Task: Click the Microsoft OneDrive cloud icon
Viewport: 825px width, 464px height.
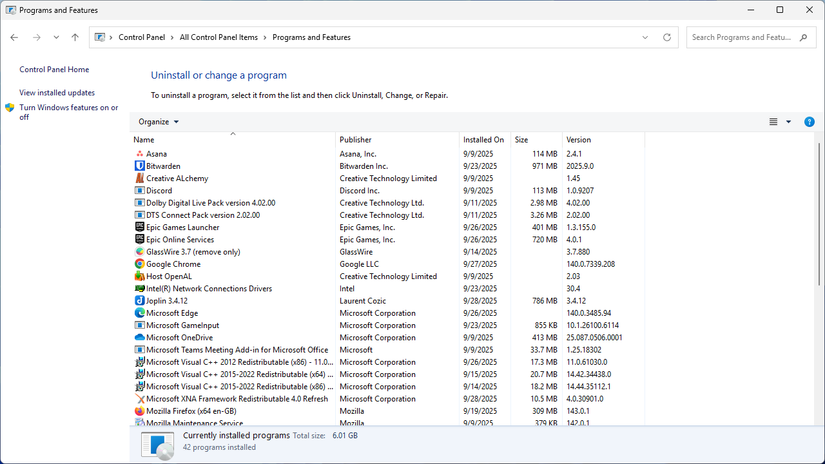Action: [139, 338]
